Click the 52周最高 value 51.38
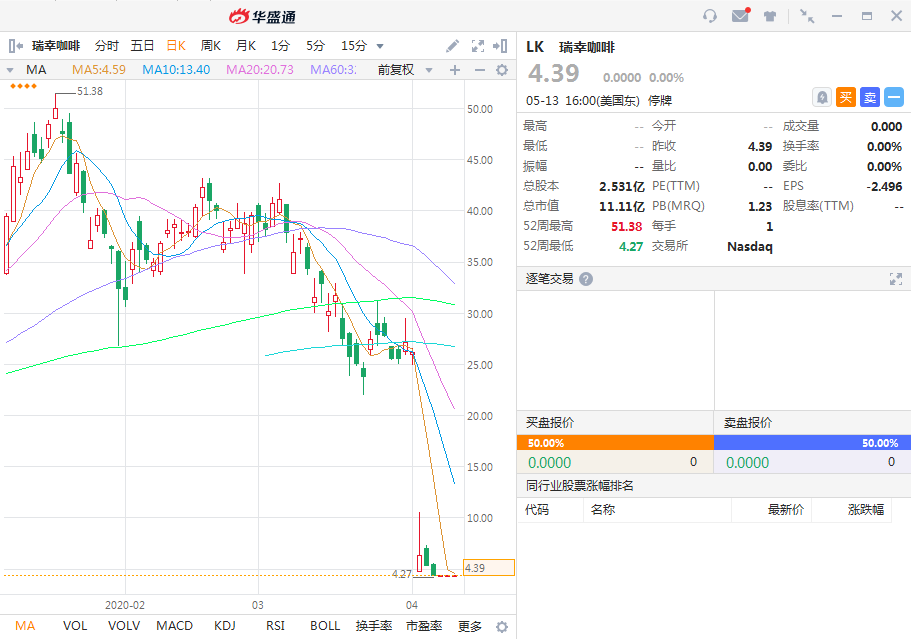 (x=626, y=227)
